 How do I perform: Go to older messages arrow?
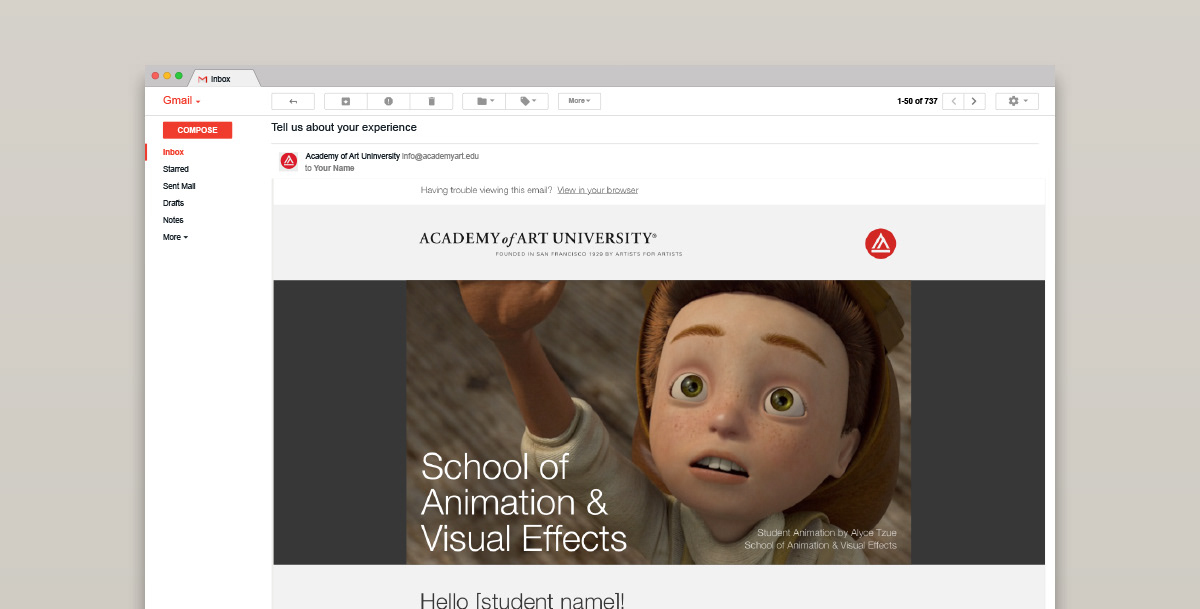(x=975, y=101)
